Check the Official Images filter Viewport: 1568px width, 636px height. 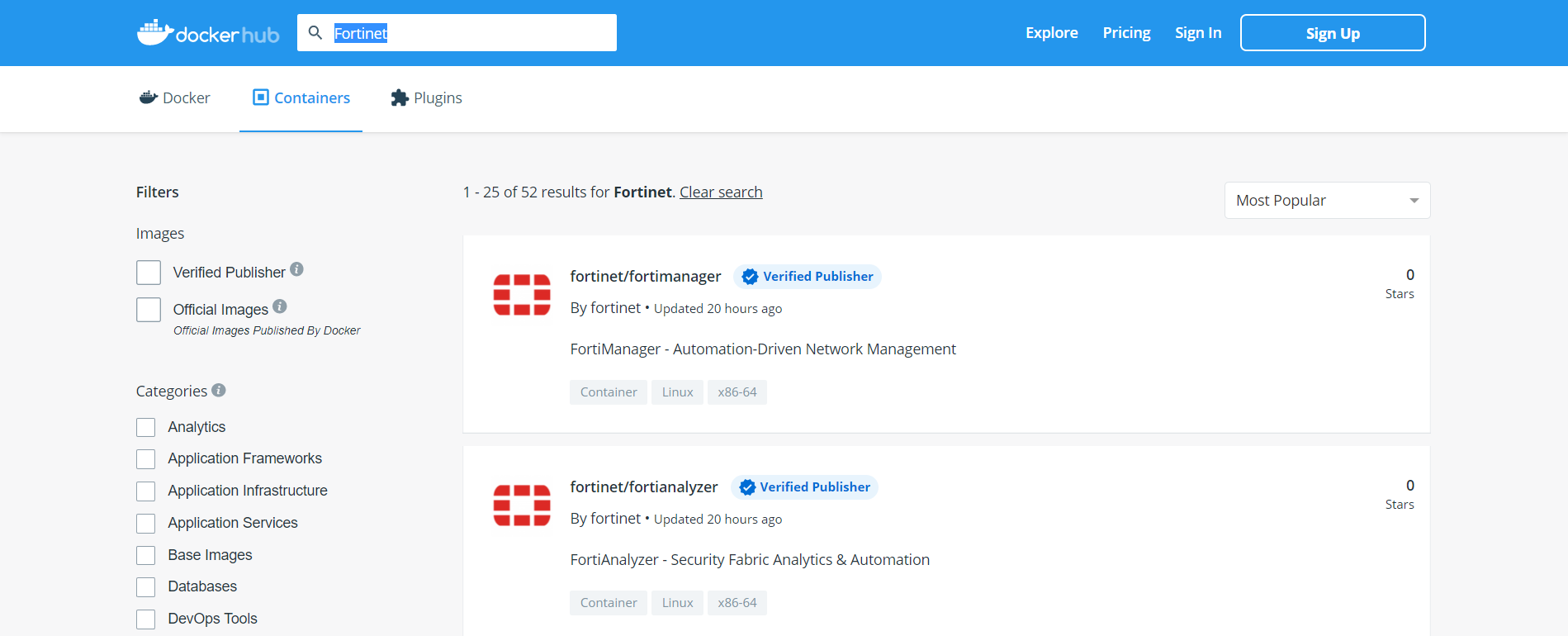click(x=149, y=310)
